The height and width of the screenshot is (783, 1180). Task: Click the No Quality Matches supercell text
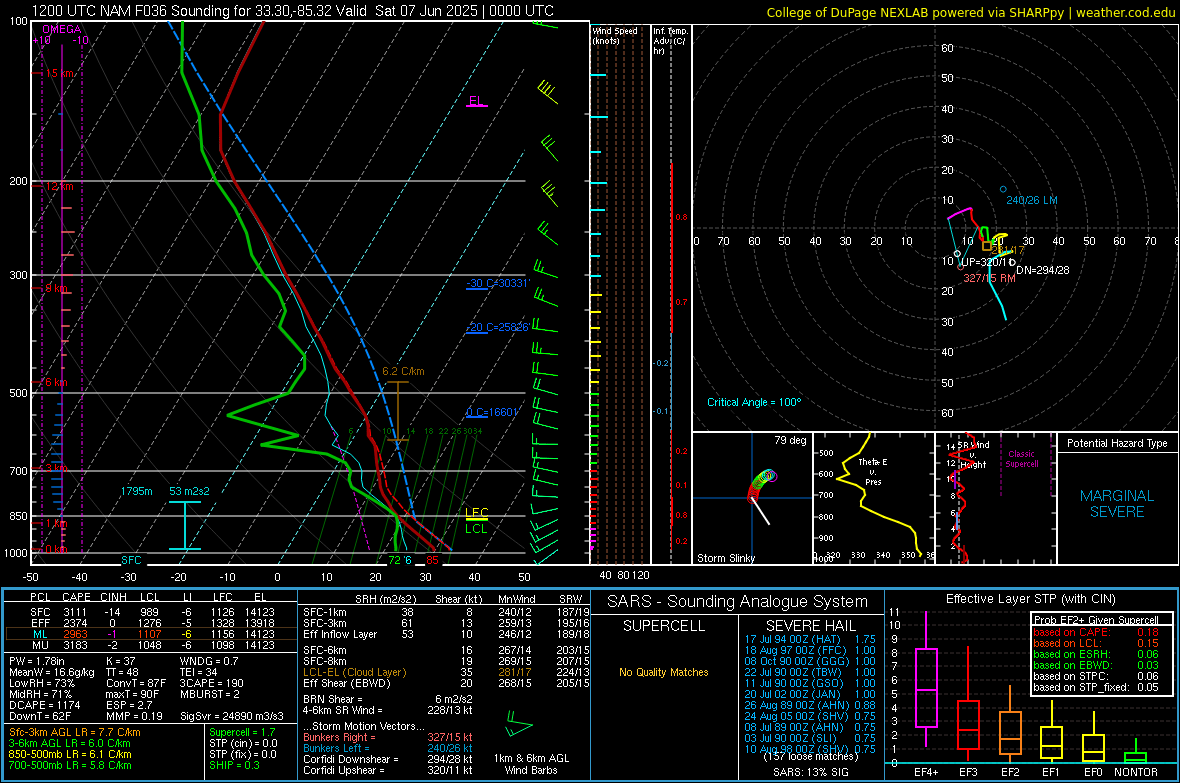(664, 672)
